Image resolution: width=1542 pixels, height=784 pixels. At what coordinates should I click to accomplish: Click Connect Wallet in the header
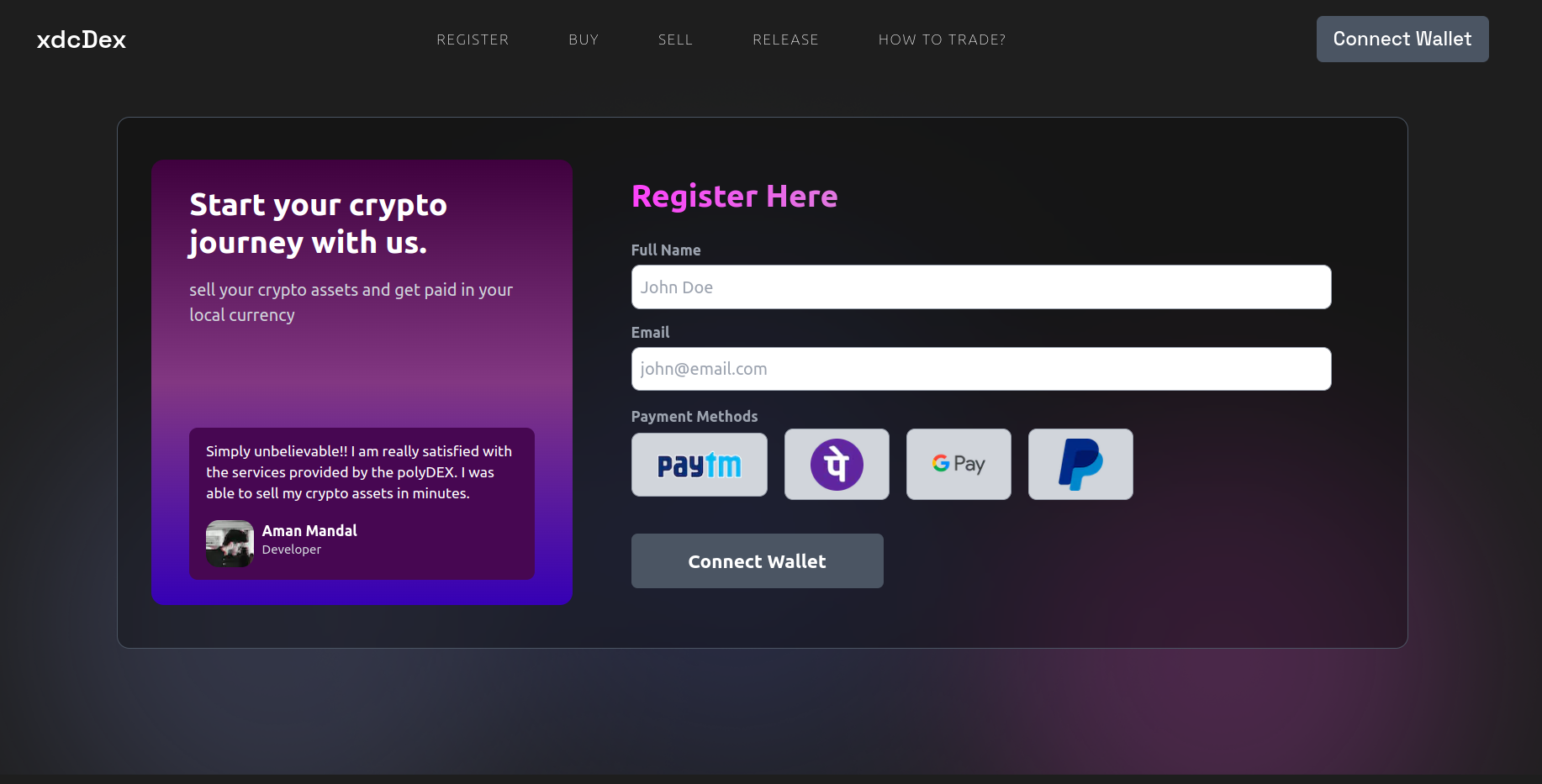click(1402, 39)
